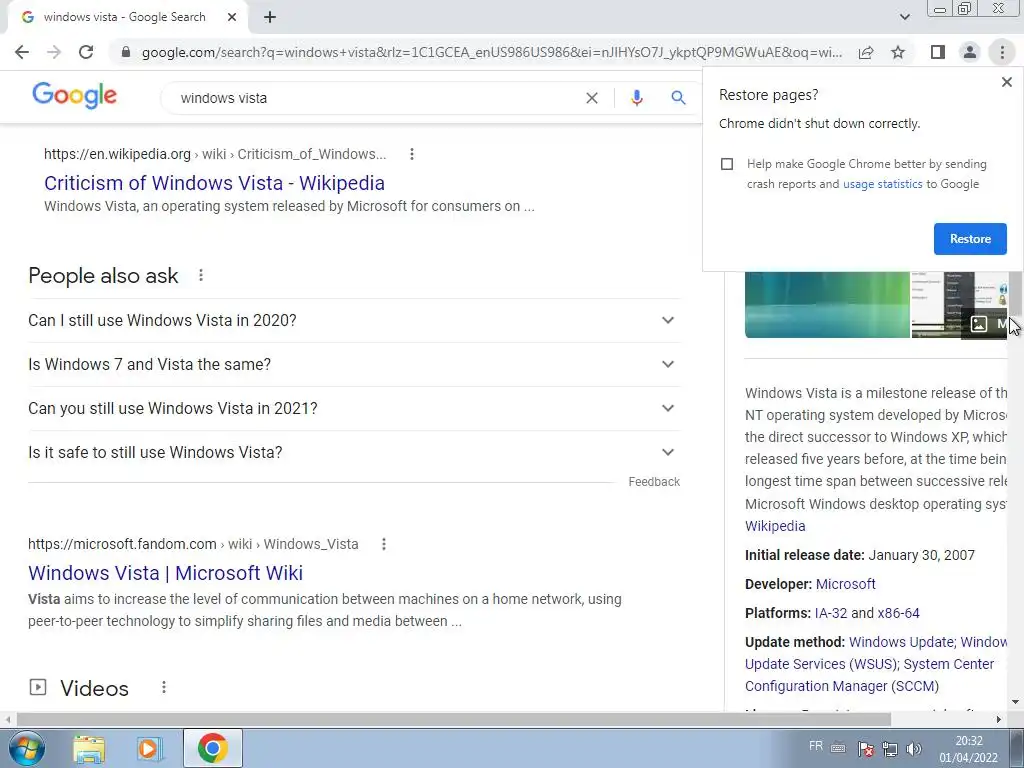The height and width of the screenshot is (768, 1024).
Task: Open the volume control in tray
Action: (x=914, y=749)
